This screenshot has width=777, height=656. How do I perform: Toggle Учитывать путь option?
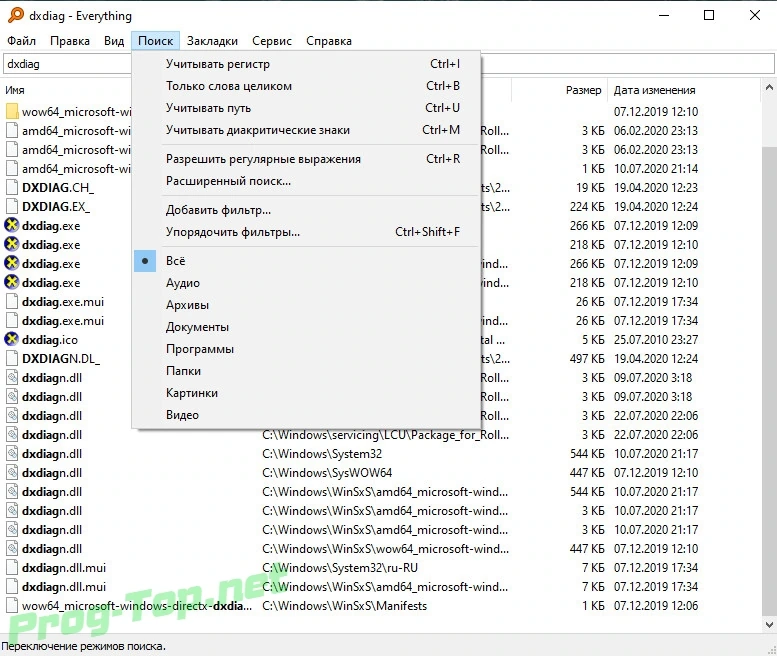click(x=306, y=108)
